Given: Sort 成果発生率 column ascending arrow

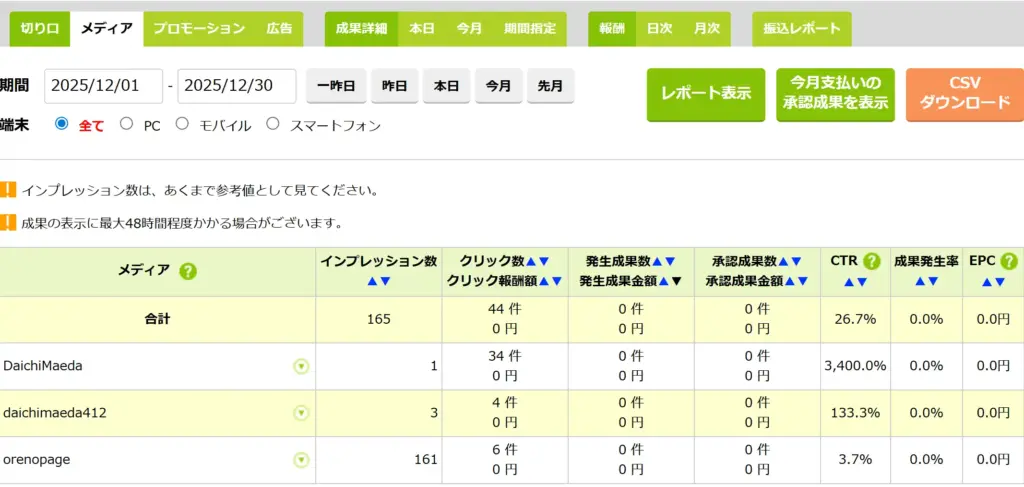Looking at the screenshot, I should (918, 282).
